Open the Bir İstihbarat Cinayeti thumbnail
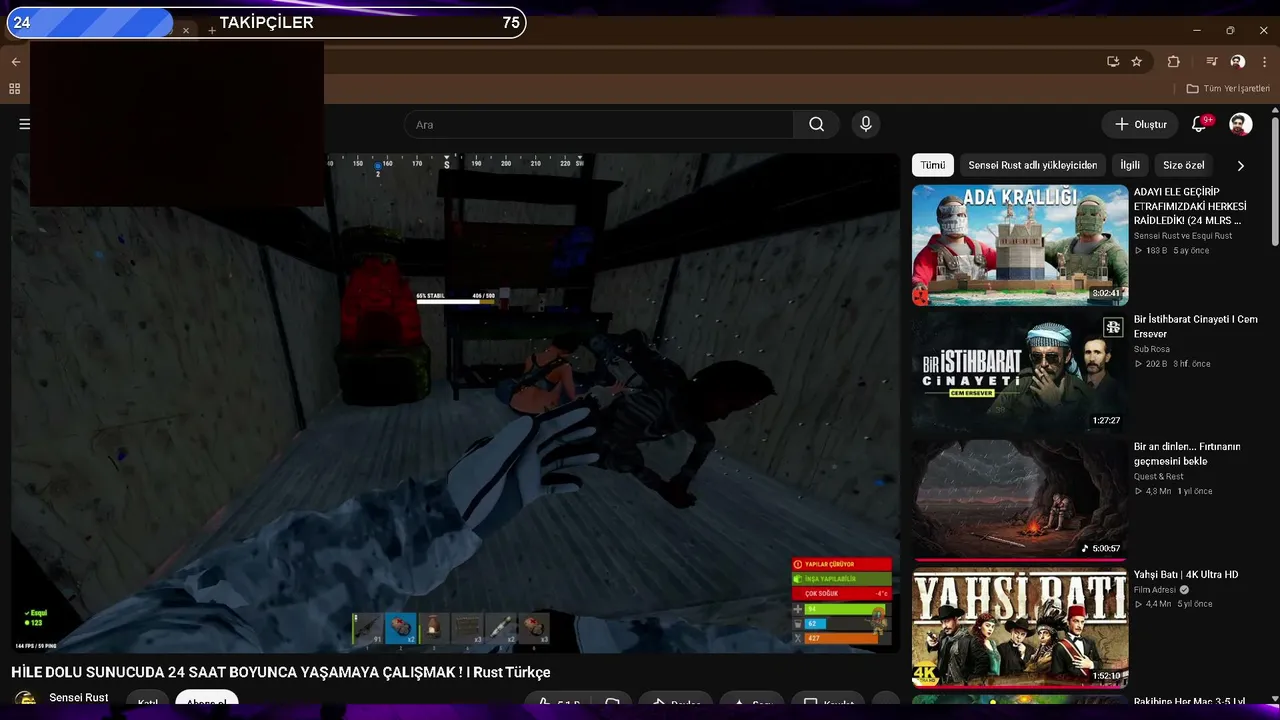The height and width of the screenshot is (720, 1280). 1020,373
